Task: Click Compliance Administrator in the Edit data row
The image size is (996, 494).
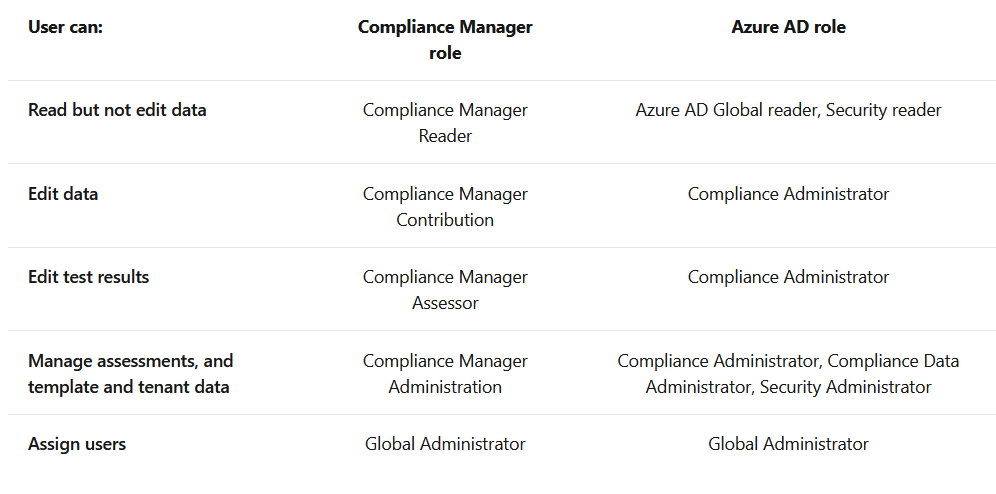Action: (x=788, y=194)
